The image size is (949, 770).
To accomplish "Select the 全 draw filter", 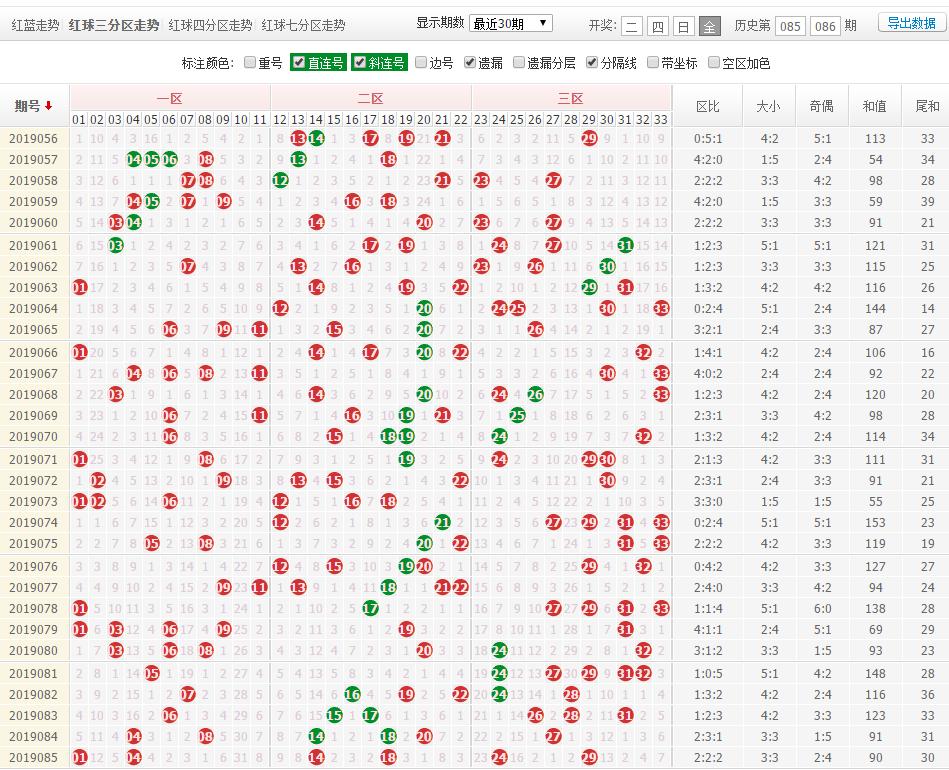I will pos(709,26).
